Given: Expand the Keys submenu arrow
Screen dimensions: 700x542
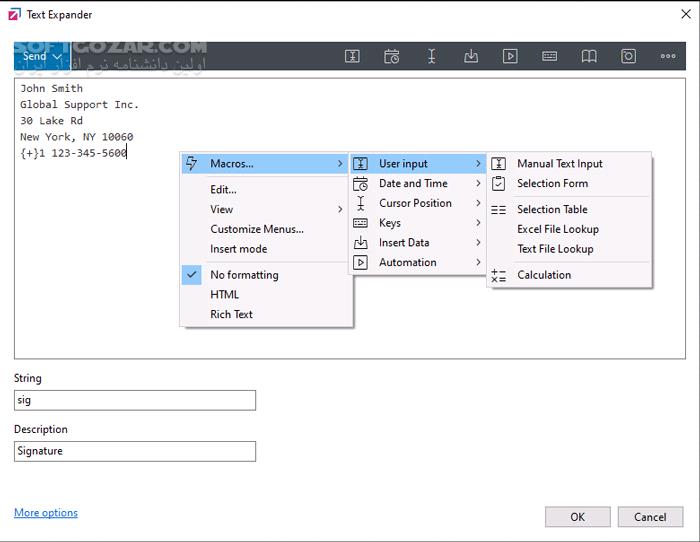Looking at the screenshot, I should (478, 223).
